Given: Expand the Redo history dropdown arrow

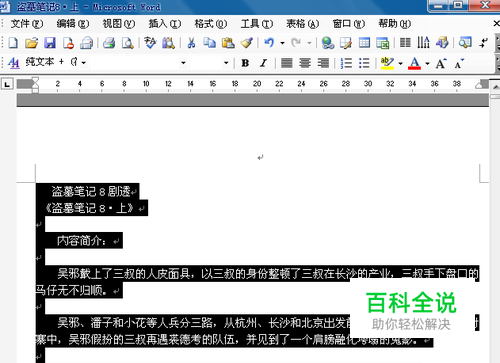Looking at the screenshot, I should pos(309,43).
